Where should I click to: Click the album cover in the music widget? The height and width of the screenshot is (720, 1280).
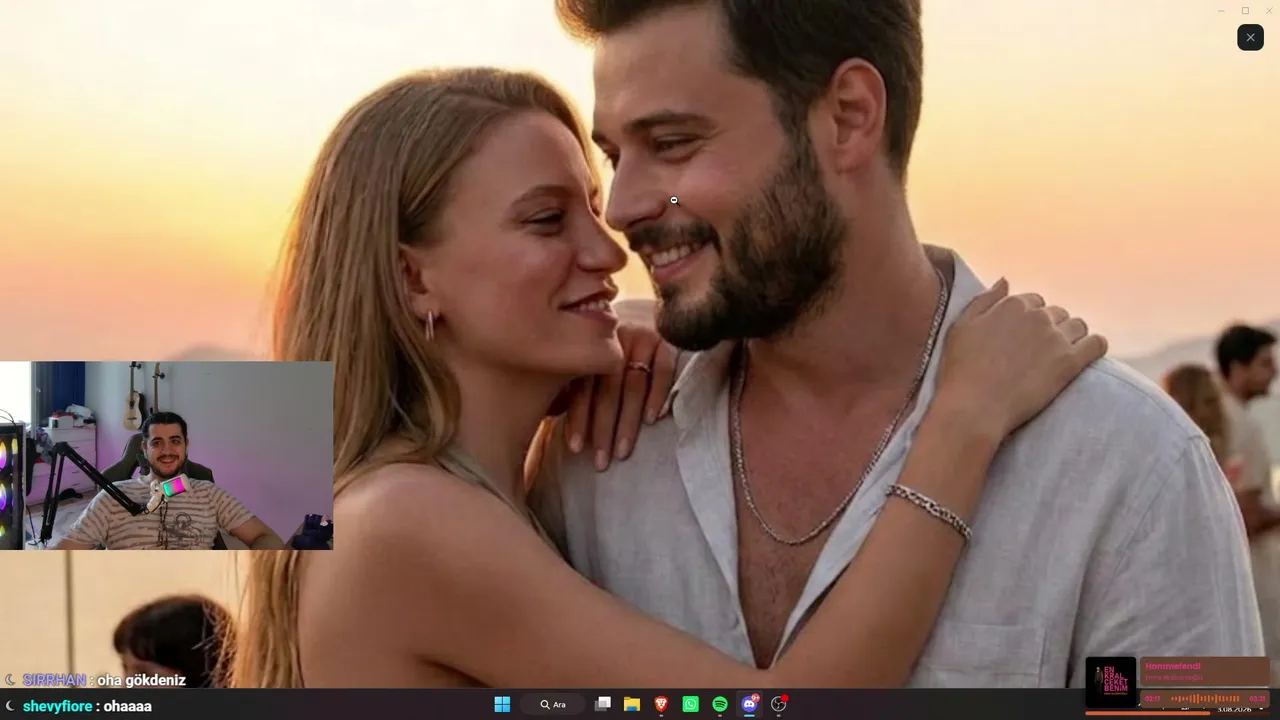pos(1111,682)
